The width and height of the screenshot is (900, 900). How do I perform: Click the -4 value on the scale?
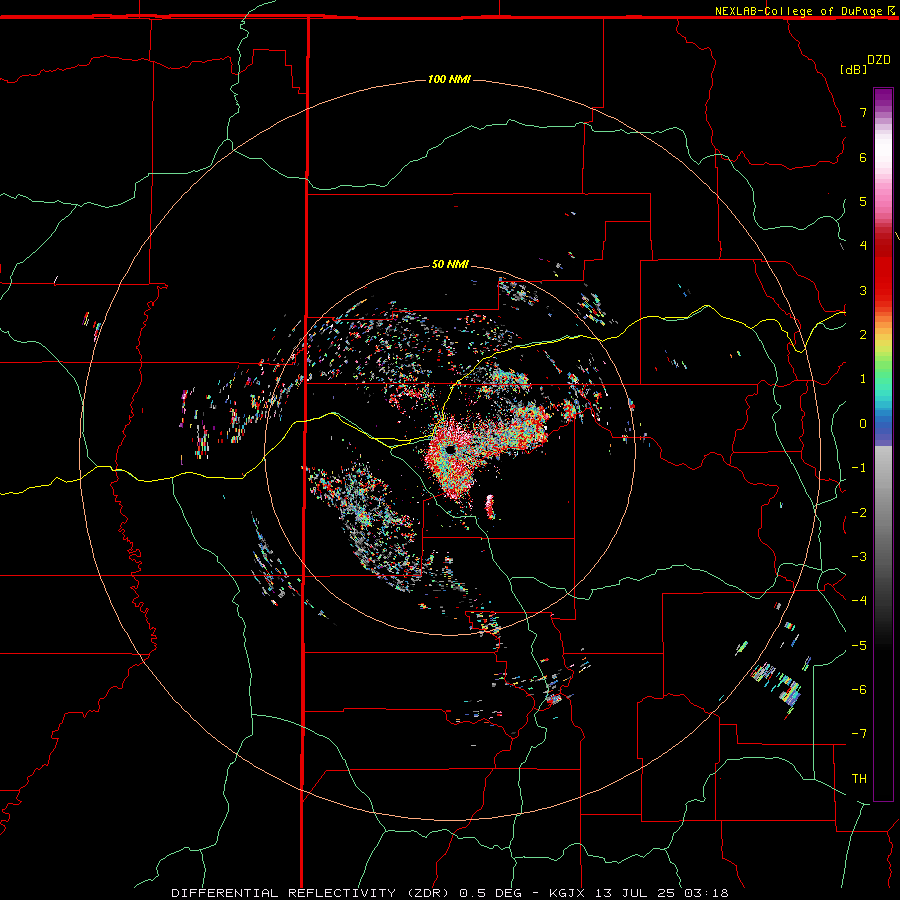click(x=859, y=601)
